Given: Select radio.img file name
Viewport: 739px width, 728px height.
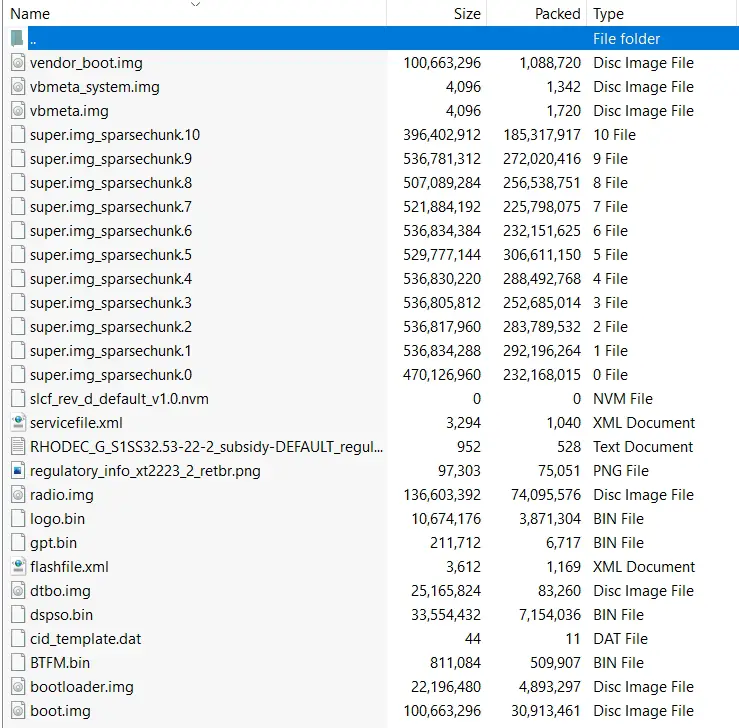Looking at the screenshot, I should [x=62, y=495].
